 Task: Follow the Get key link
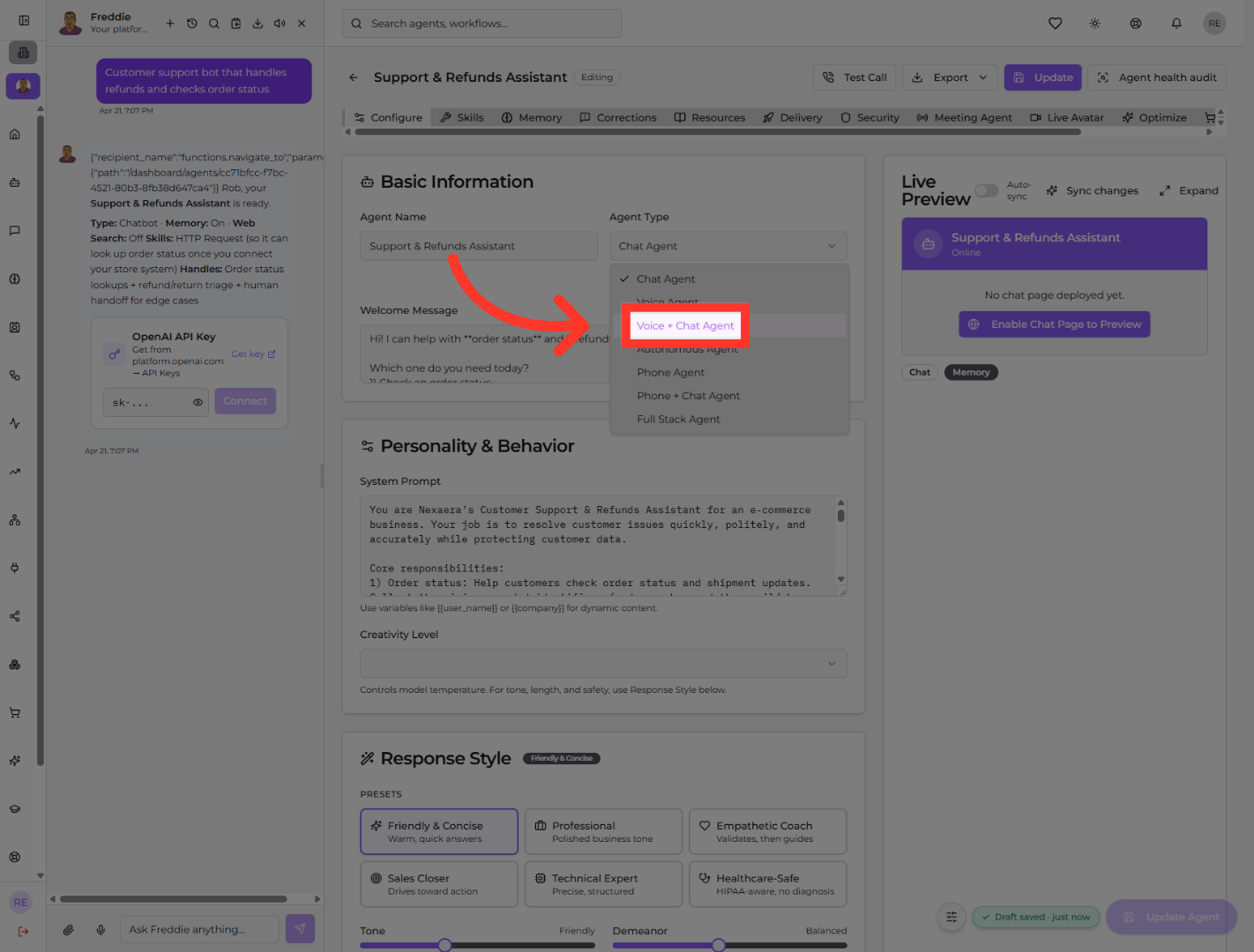point(253,354)
